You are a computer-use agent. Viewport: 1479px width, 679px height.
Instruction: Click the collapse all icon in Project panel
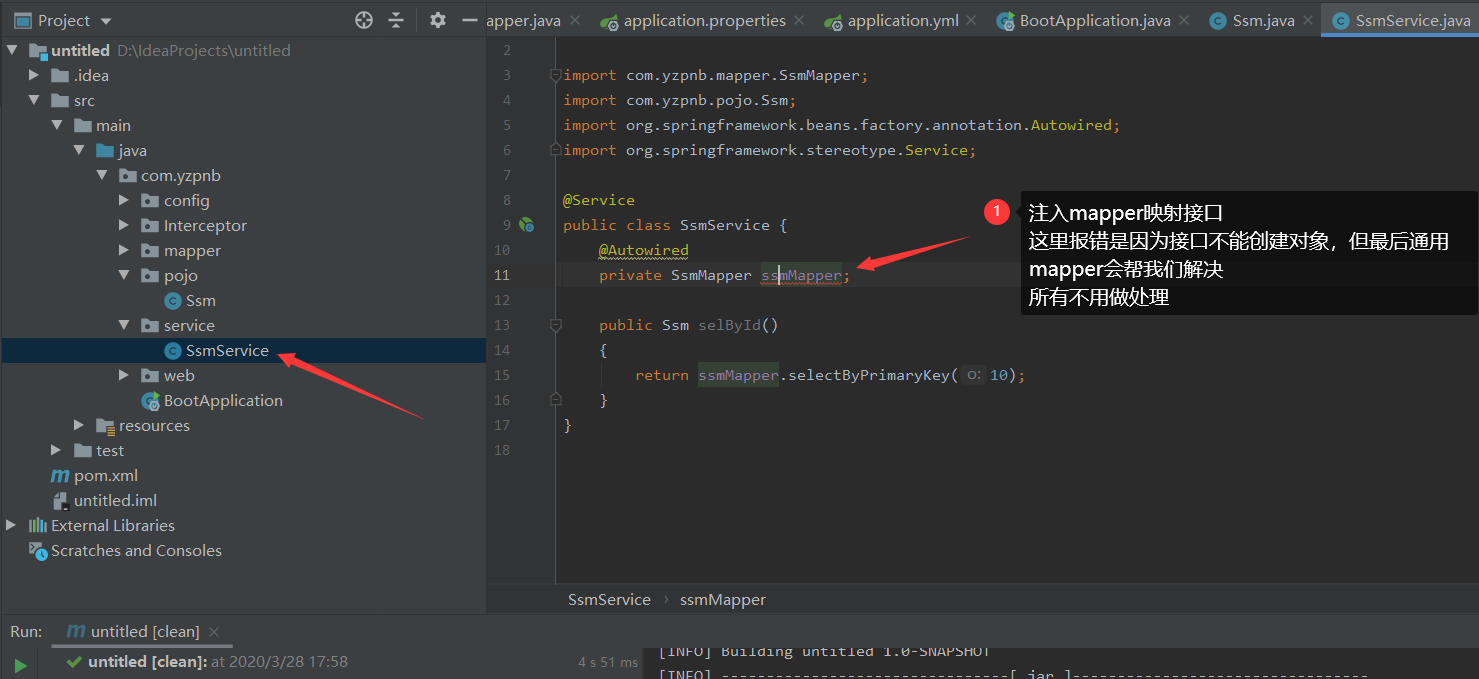tap(396, 20)
